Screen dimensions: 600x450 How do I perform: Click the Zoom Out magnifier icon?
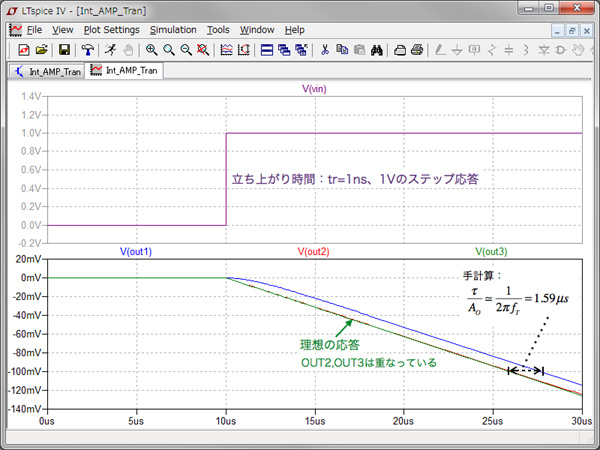click(186, 49)
